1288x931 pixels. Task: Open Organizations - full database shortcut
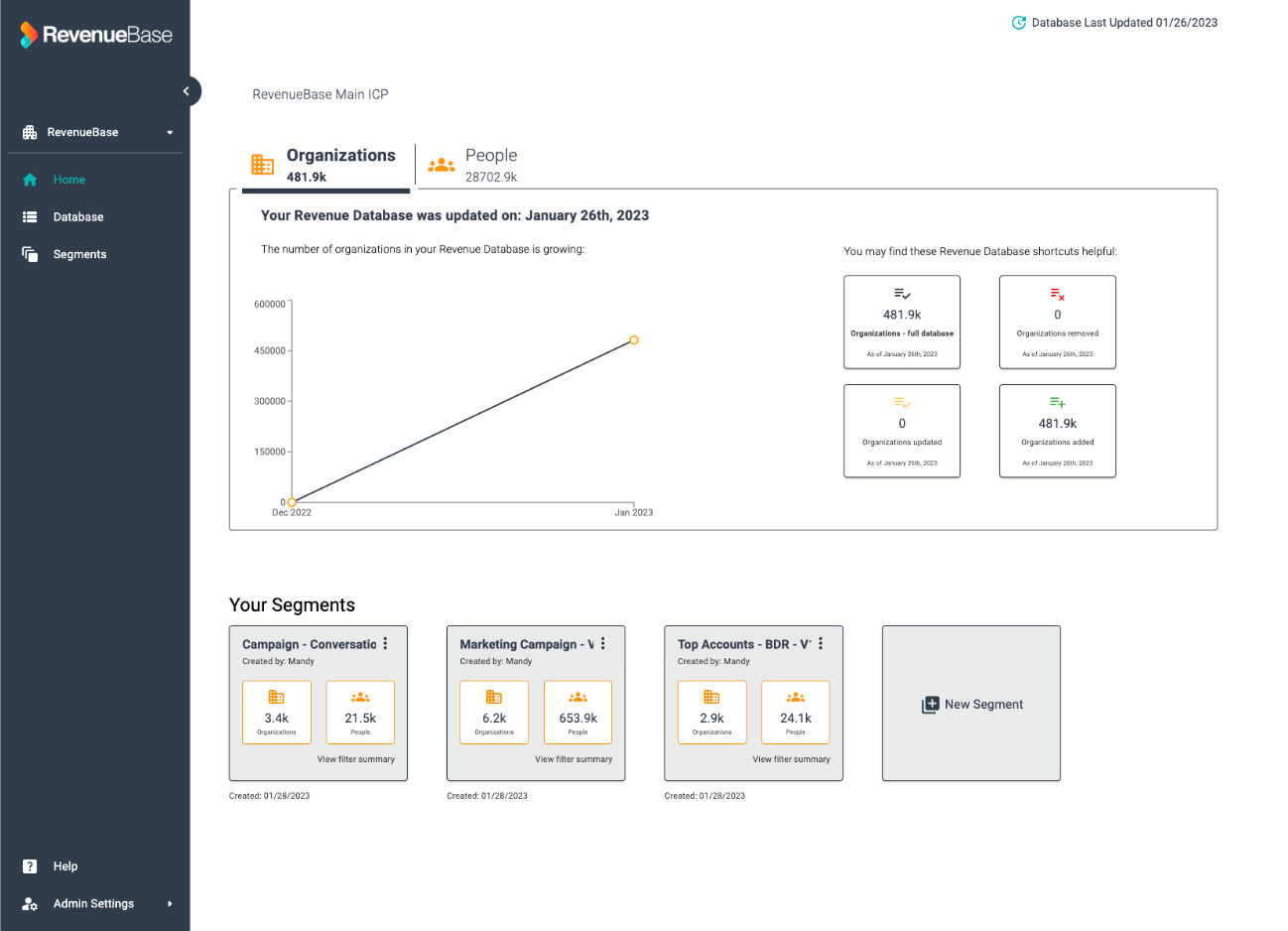[902, 322]
